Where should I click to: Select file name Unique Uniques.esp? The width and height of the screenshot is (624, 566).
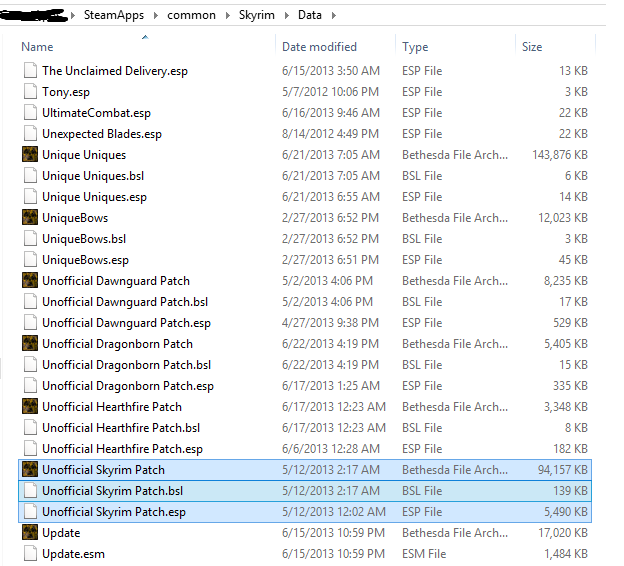[94, 197]
